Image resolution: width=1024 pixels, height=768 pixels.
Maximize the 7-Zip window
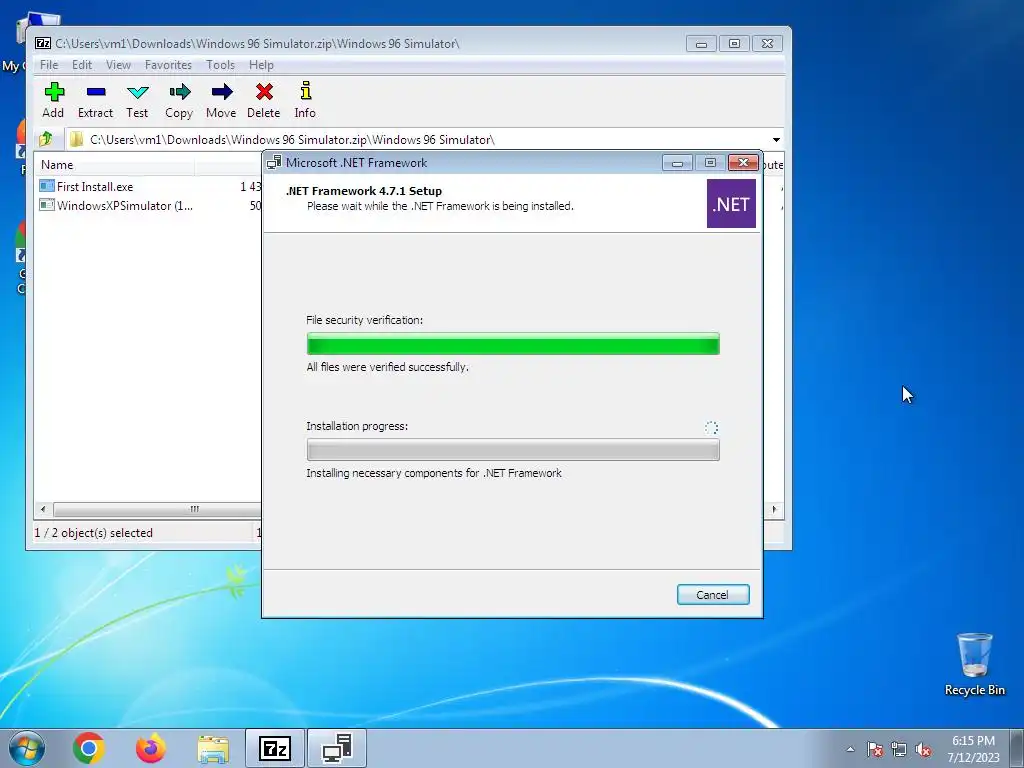(734, 44)
